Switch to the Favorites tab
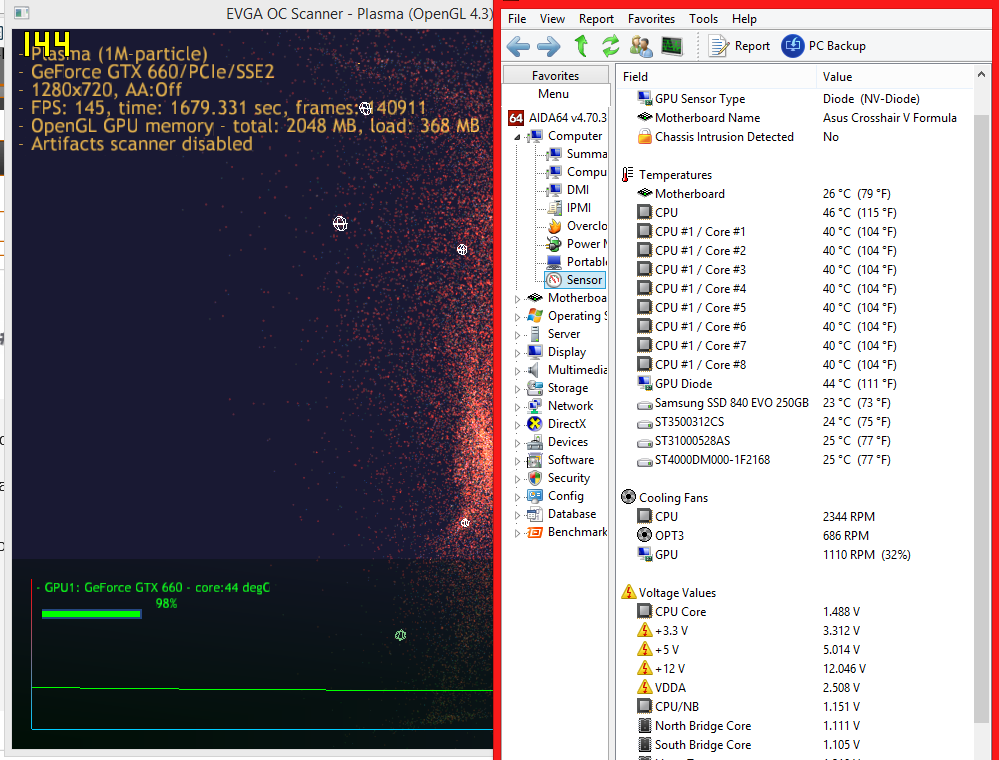999x760 pixels. tap(556, 75)
